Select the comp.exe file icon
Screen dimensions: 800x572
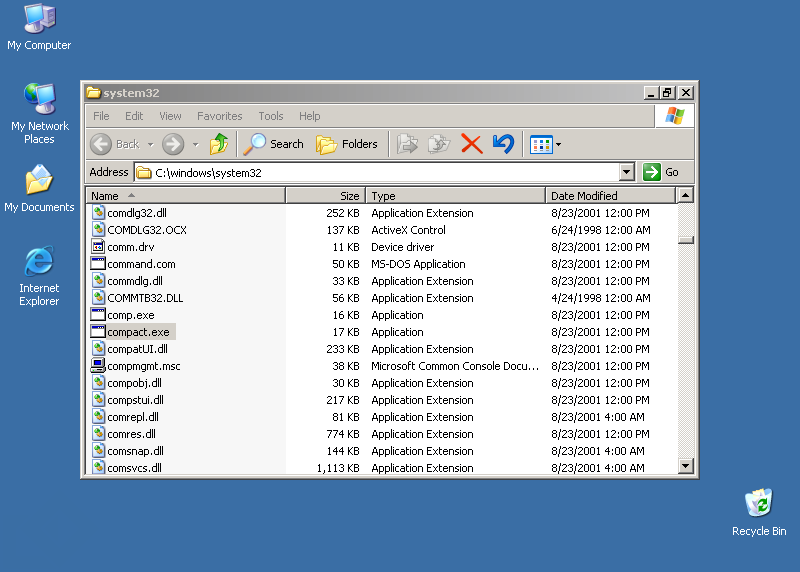(98, 314)
